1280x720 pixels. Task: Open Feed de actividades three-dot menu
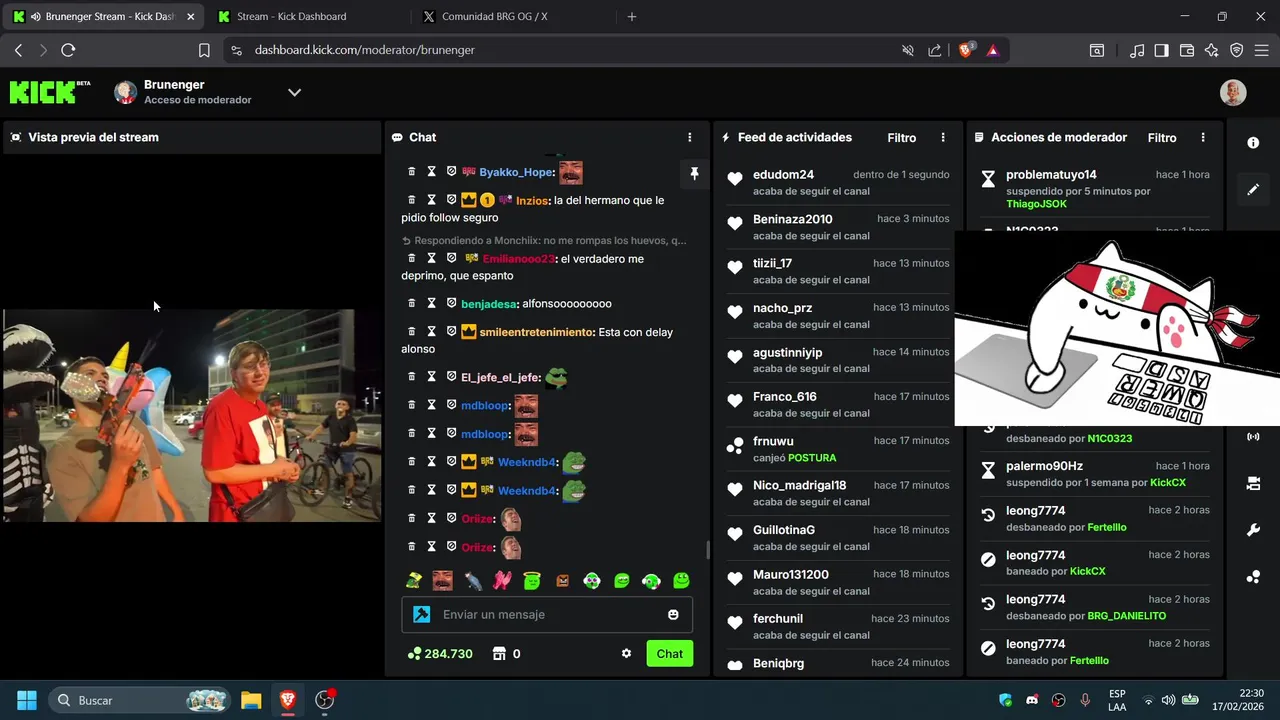click(942, 138)
